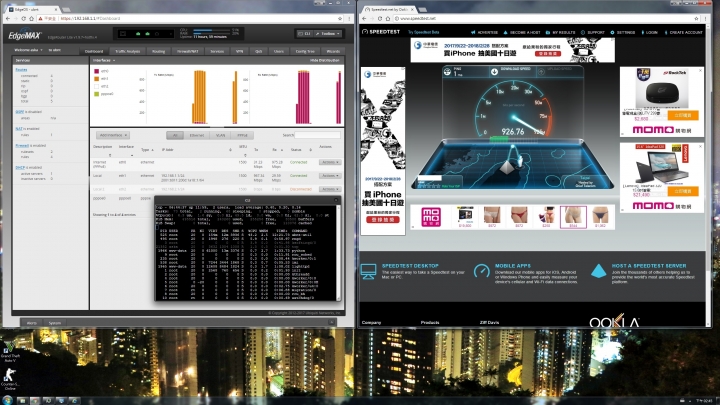Open Actions dropdown for Internet eth0 row
This screenshot has height=405, width=720.
(x=330, y=162)
